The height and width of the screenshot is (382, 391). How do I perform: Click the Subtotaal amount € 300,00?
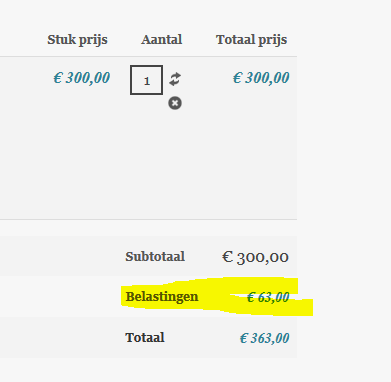coord(255,257)
